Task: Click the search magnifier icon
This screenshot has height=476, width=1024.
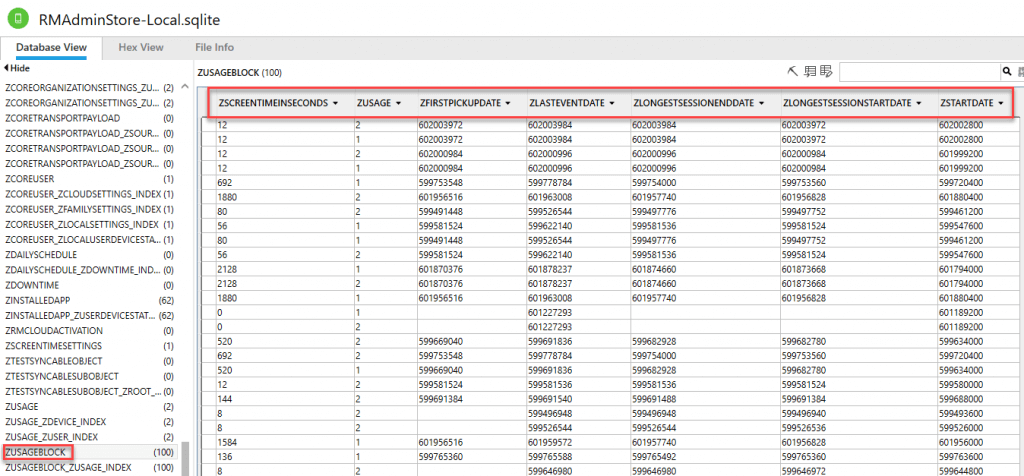Action: [x=1007, y=72]
